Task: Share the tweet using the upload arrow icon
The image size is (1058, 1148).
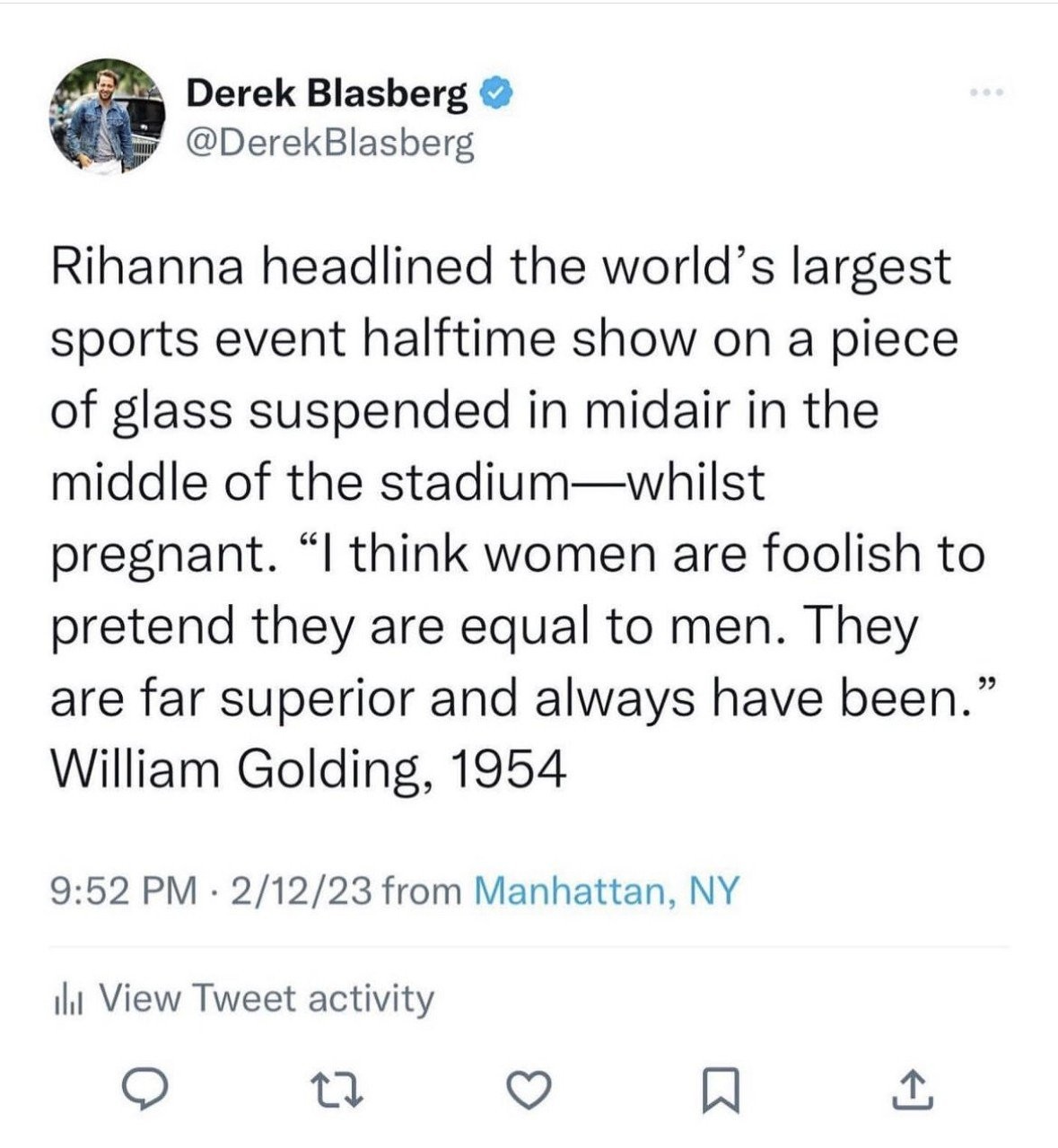Action: coord(912,1089)
